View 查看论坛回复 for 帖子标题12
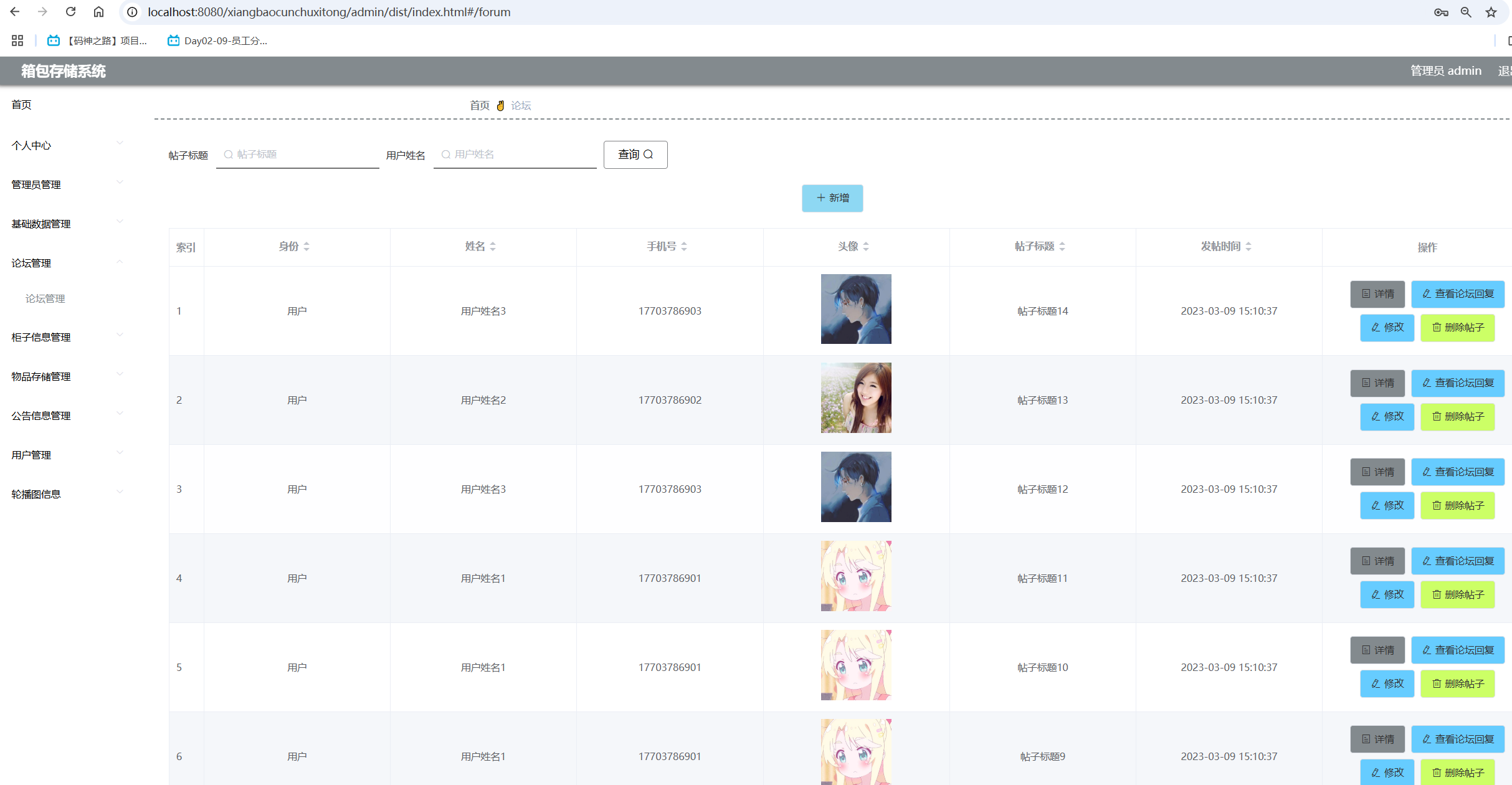This screenshot has width=1512, height=785. click(1458, 472)
